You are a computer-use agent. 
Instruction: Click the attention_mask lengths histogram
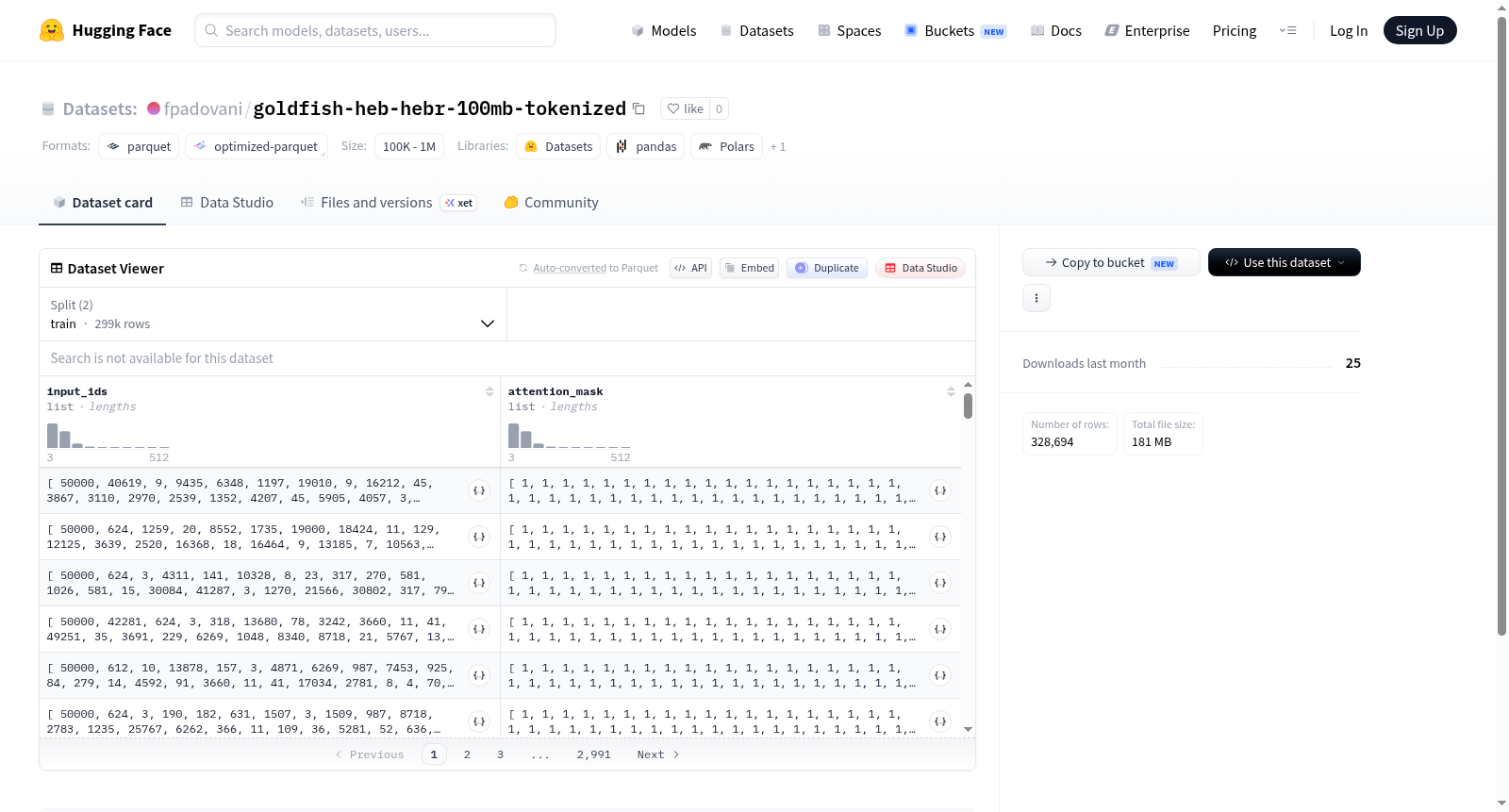(570, 436)
